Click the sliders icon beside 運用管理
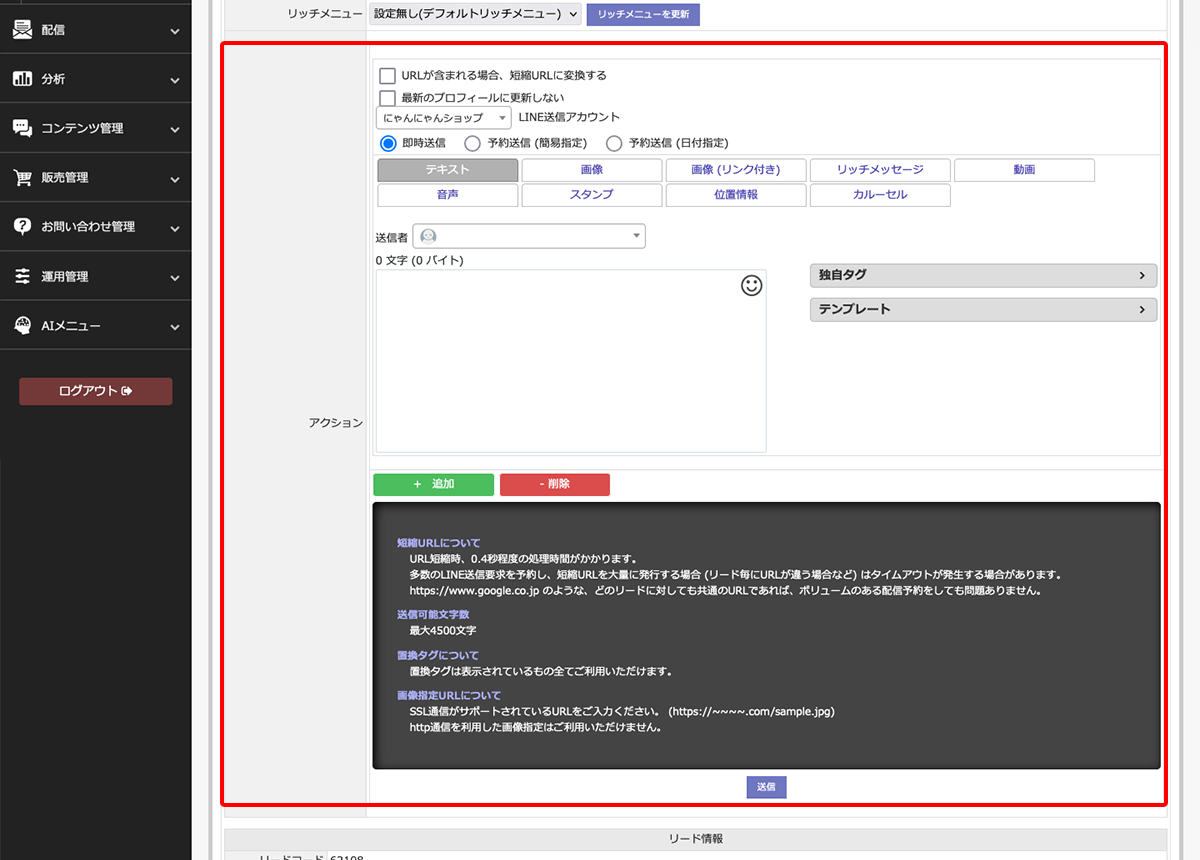1200x860 pixels. click(22, 277)
